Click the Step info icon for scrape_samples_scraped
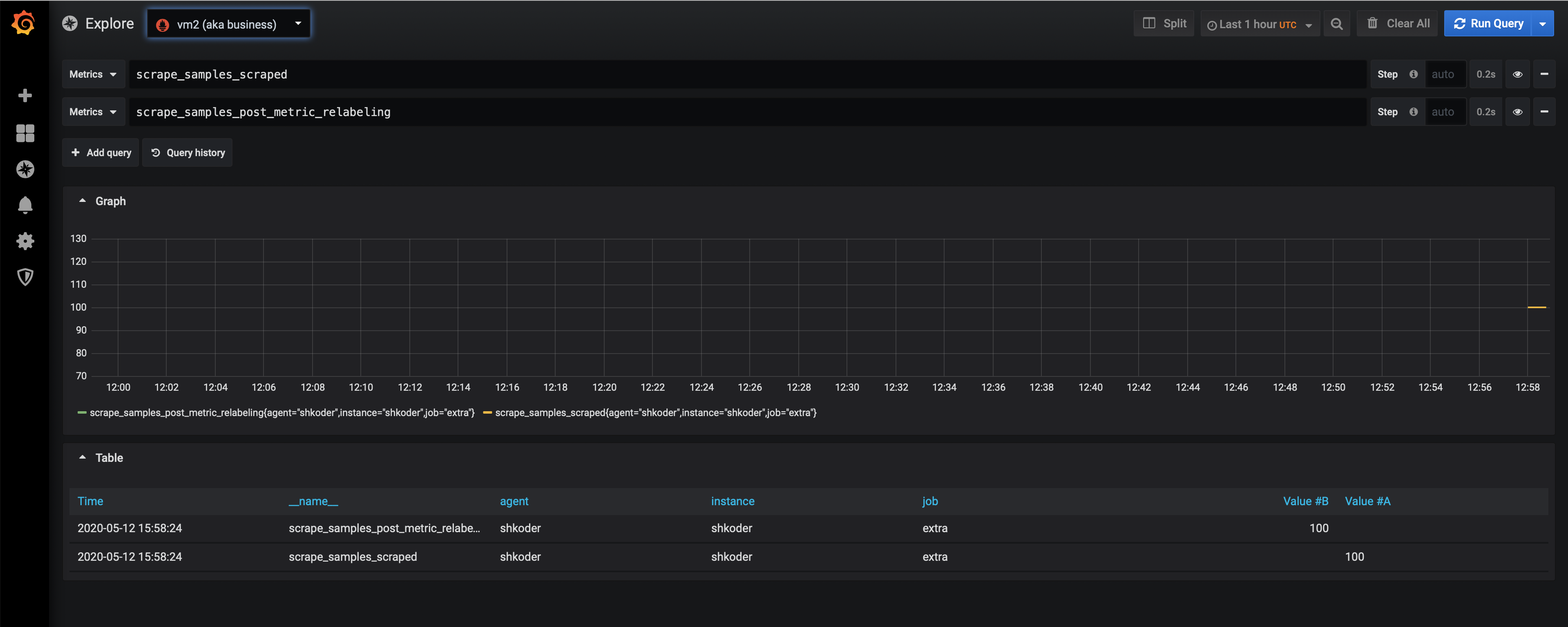Viewport: 1568px width, 627px height. point(1414,74)
